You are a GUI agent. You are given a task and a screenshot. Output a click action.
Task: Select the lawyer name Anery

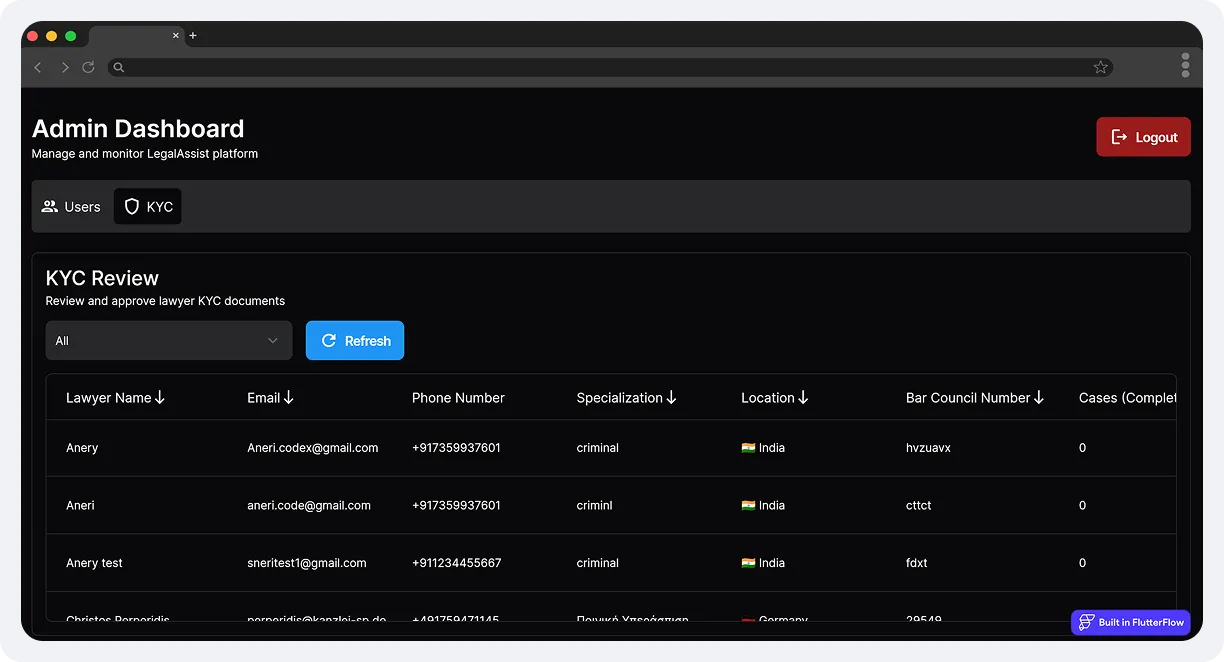82,448
